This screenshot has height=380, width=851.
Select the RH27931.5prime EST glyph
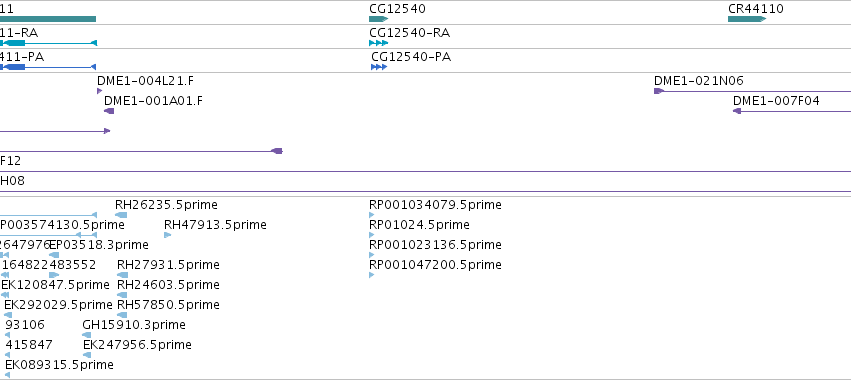tap(123, 275)
